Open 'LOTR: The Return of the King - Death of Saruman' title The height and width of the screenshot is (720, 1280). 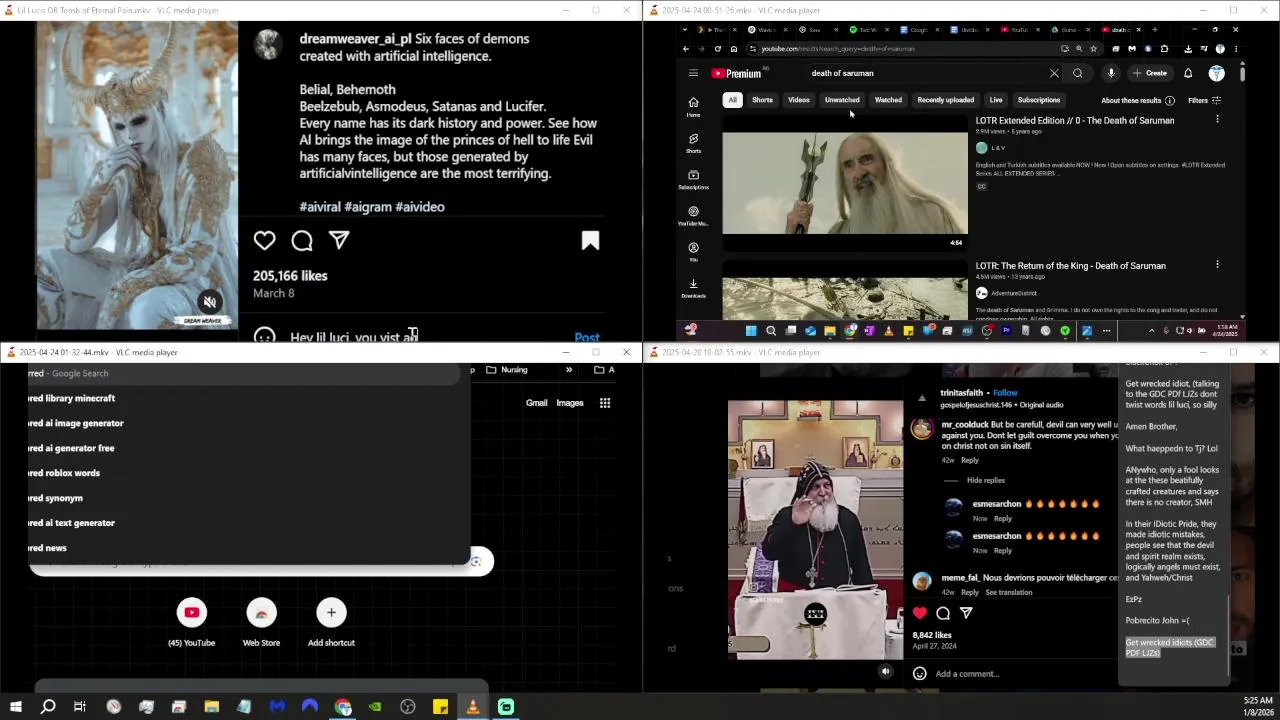coord(1070,266)
